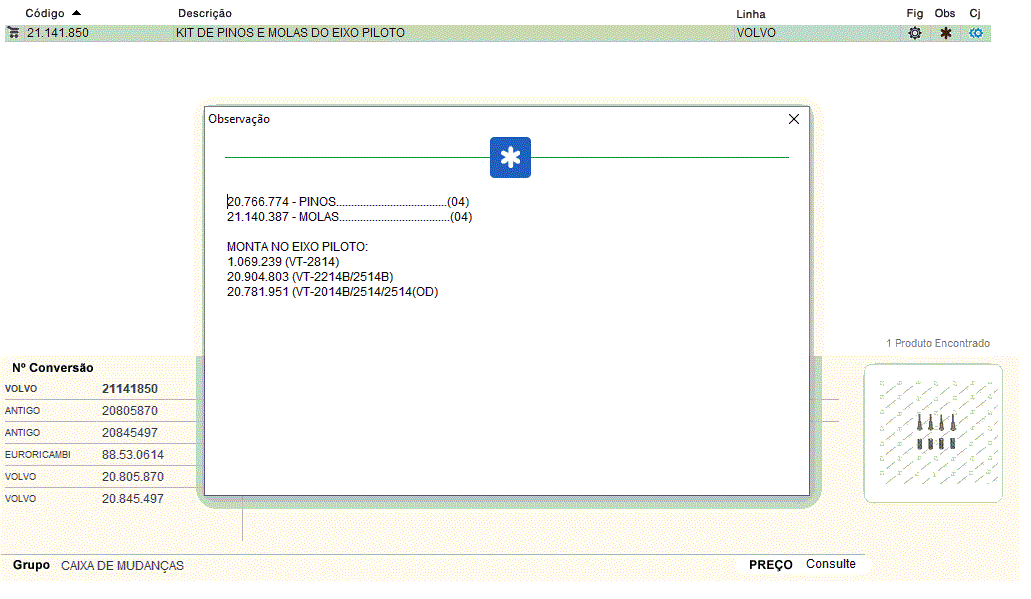Open the Fig gear icon in product row
Viewport: 1031px width, 599px height.
point(914,33)
